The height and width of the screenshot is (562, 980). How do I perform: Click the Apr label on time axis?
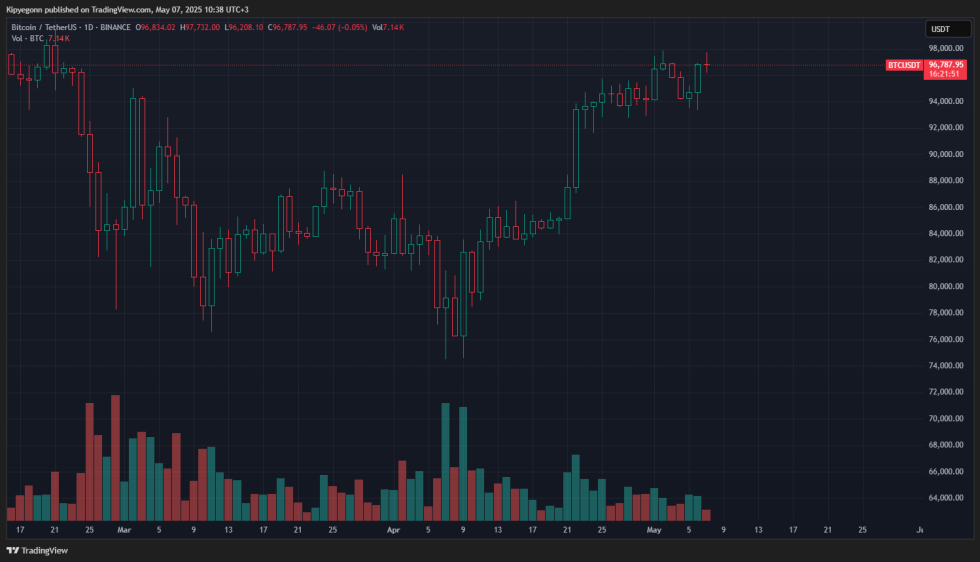click(x=393, y=529)
